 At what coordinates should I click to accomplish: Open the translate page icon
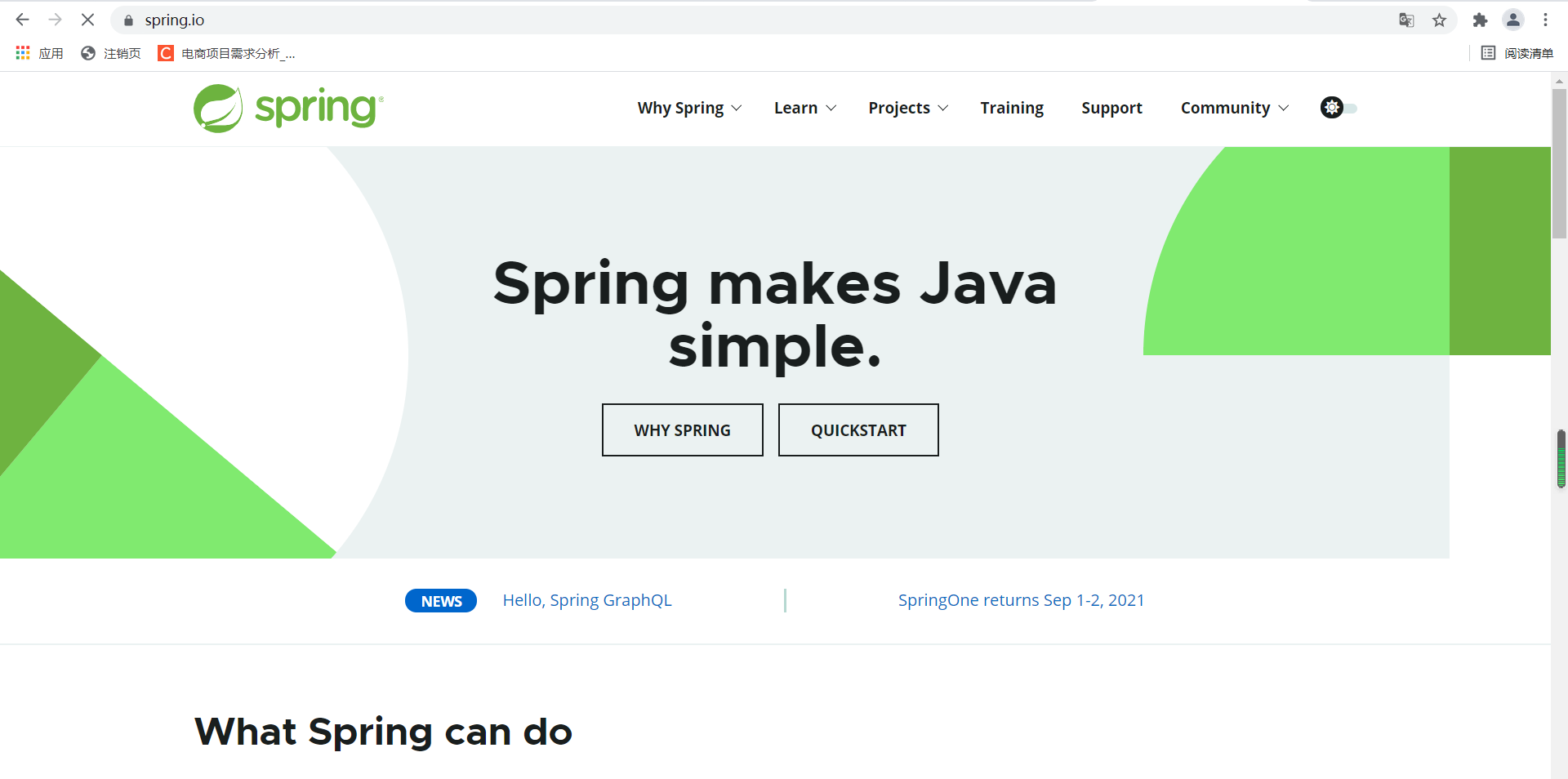pyautogui.click(x=1406, y=20)
